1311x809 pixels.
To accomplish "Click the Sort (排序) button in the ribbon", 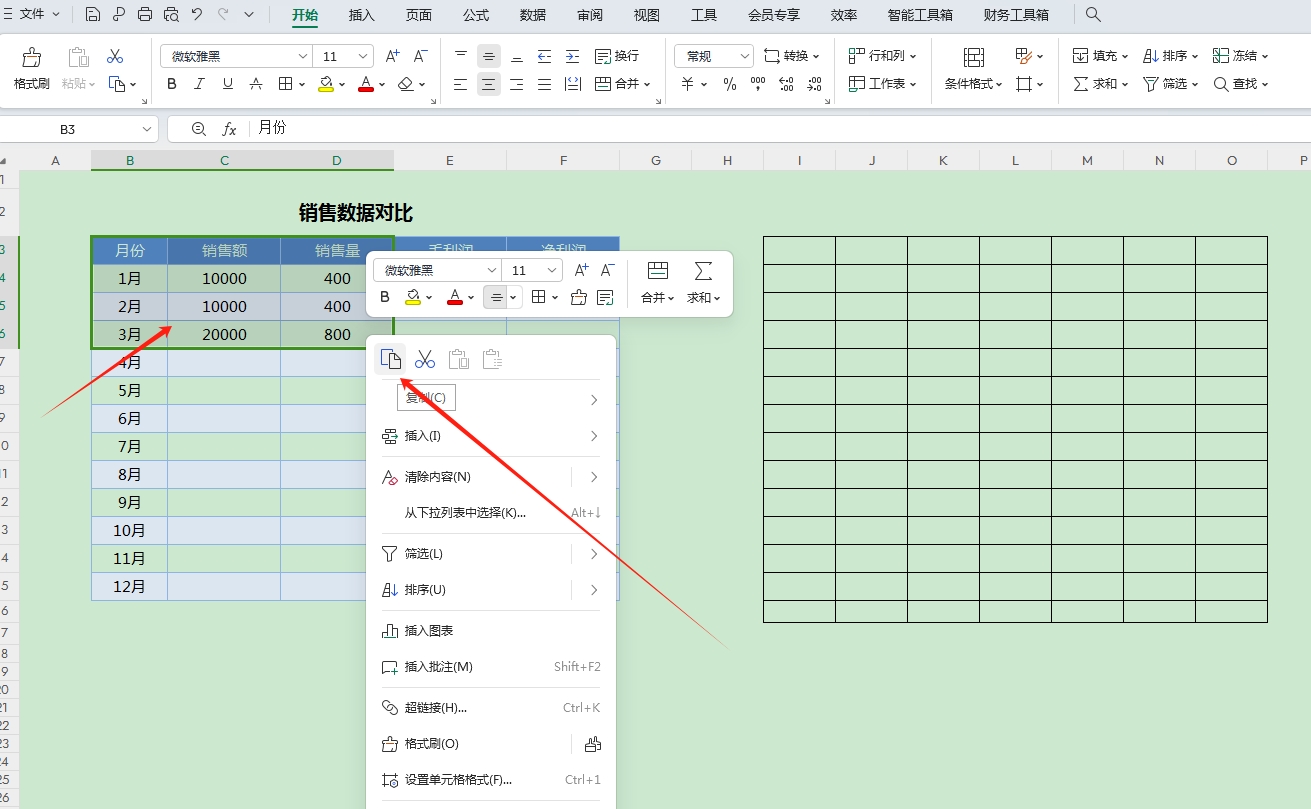I will coord(1171,56).
